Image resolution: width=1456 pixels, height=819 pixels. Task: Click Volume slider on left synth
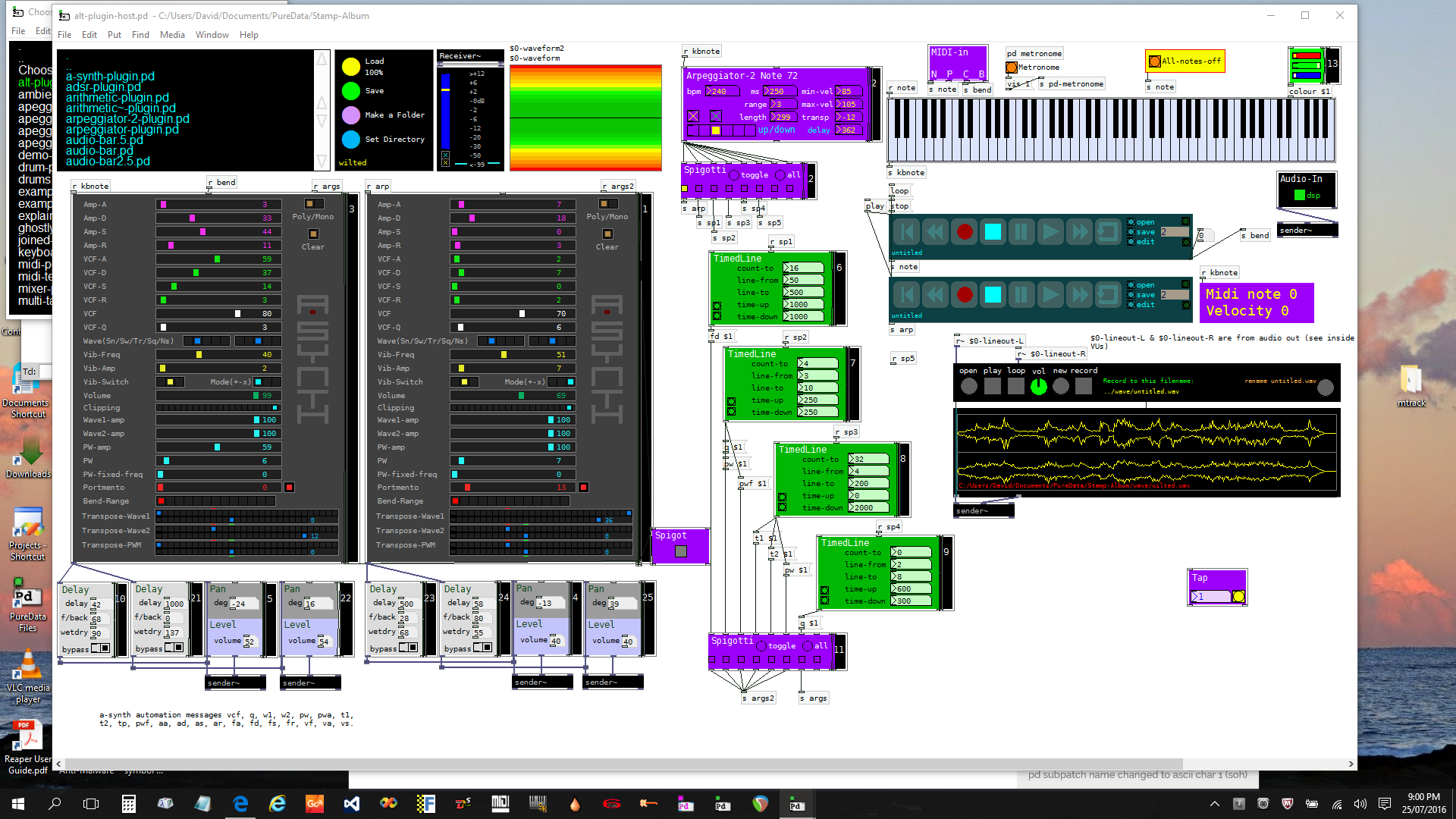pyautogui.click(x=218, y=396)
